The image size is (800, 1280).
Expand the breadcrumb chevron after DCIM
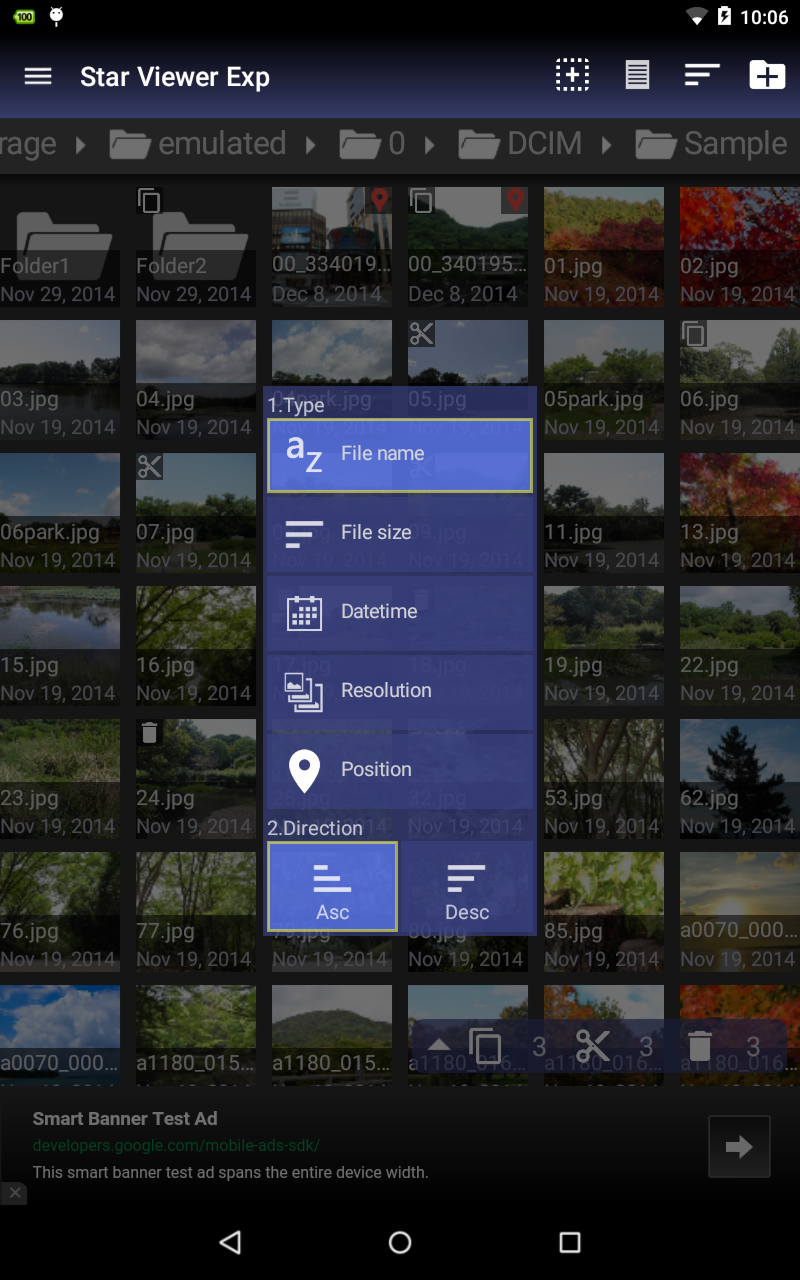tap(607, 143)
